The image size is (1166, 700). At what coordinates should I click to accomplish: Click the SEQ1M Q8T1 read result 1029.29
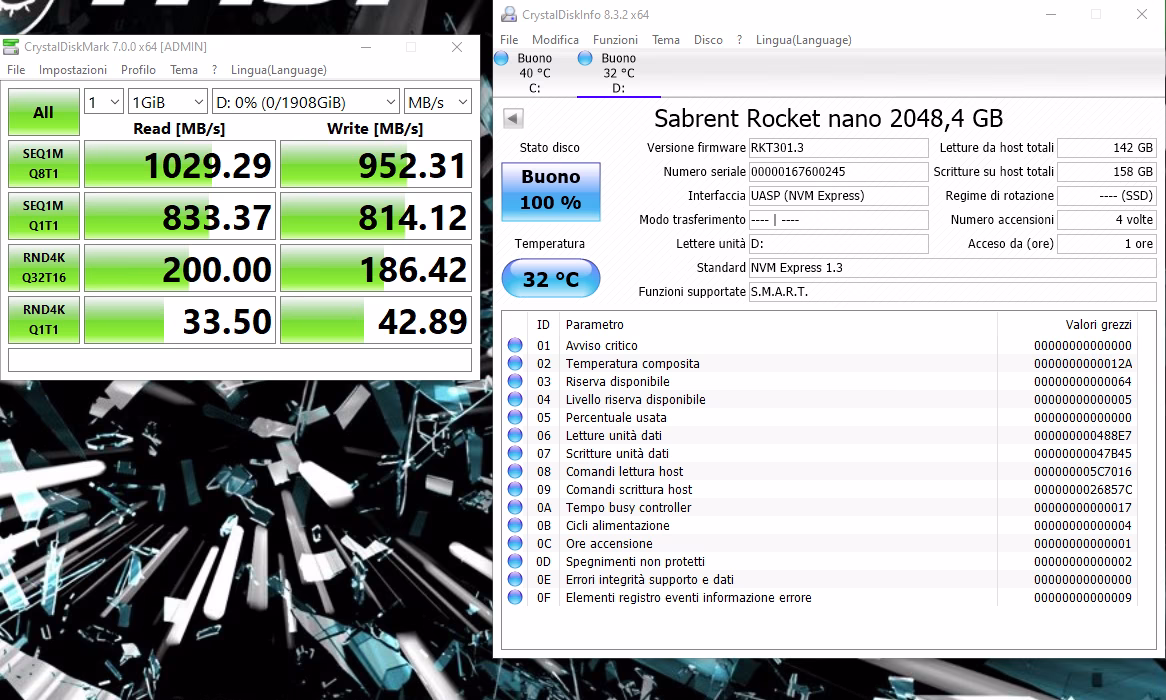point(180,164)
